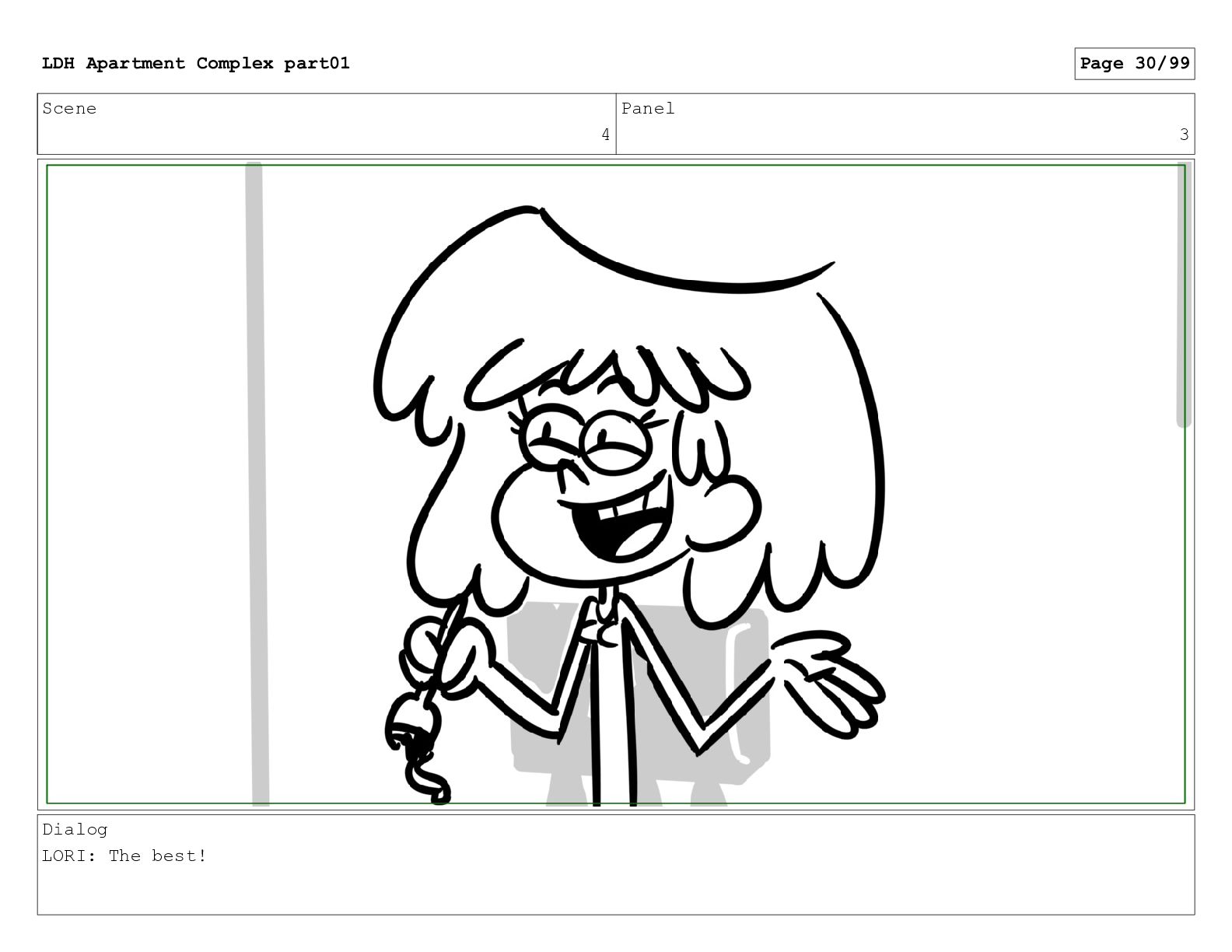Click the "Scene" header label
The width and height of the screenshot is (1232, 952).
coord(70,109)
